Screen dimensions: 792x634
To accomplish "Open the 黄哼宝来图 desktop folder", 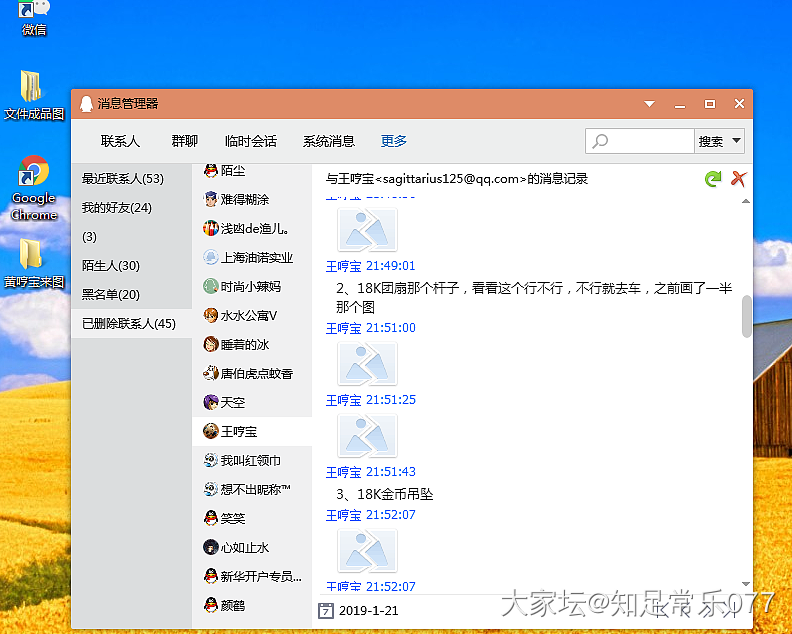I will coord(32,254).
